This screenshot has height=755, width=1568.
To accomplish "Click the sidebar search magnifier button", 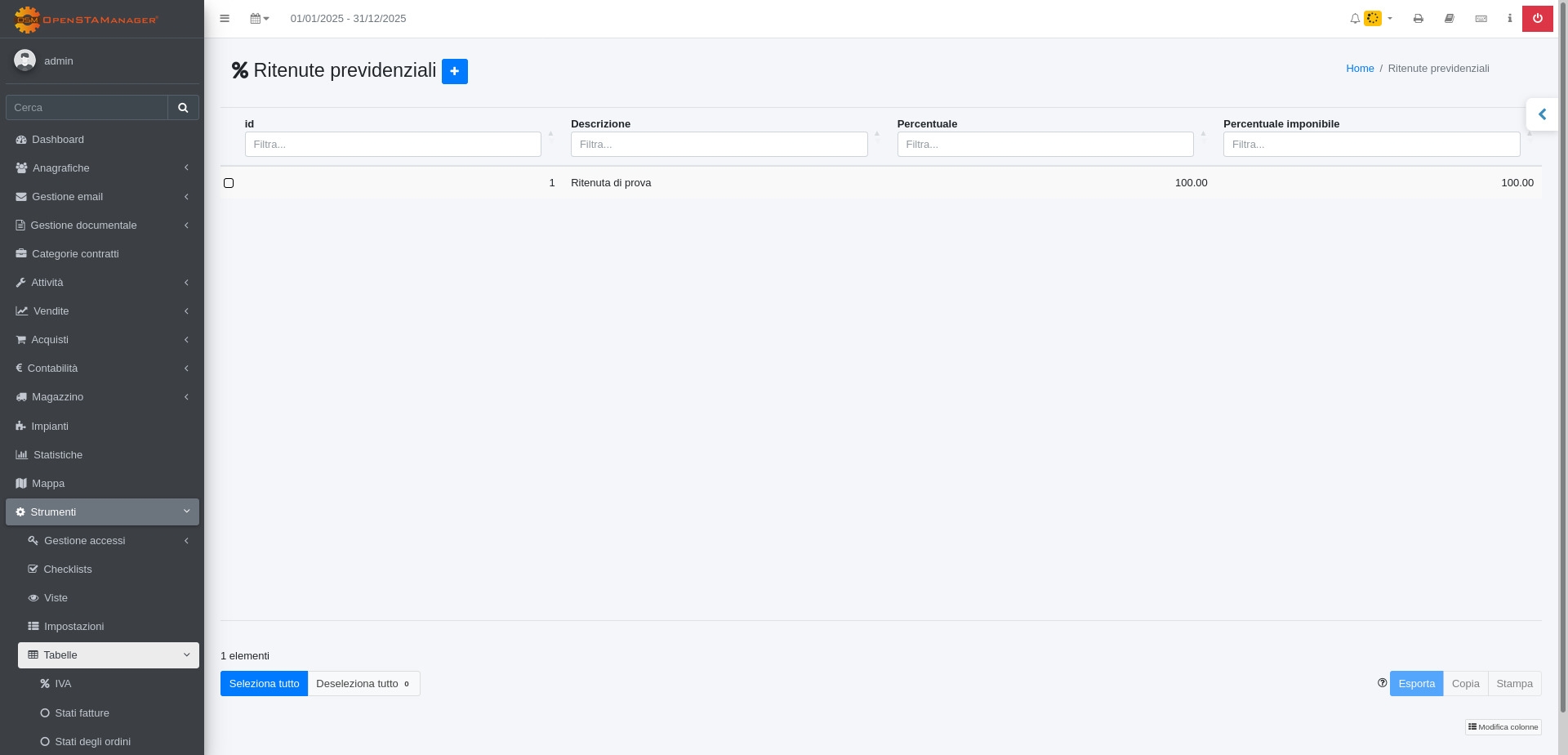I will (183, 108).
